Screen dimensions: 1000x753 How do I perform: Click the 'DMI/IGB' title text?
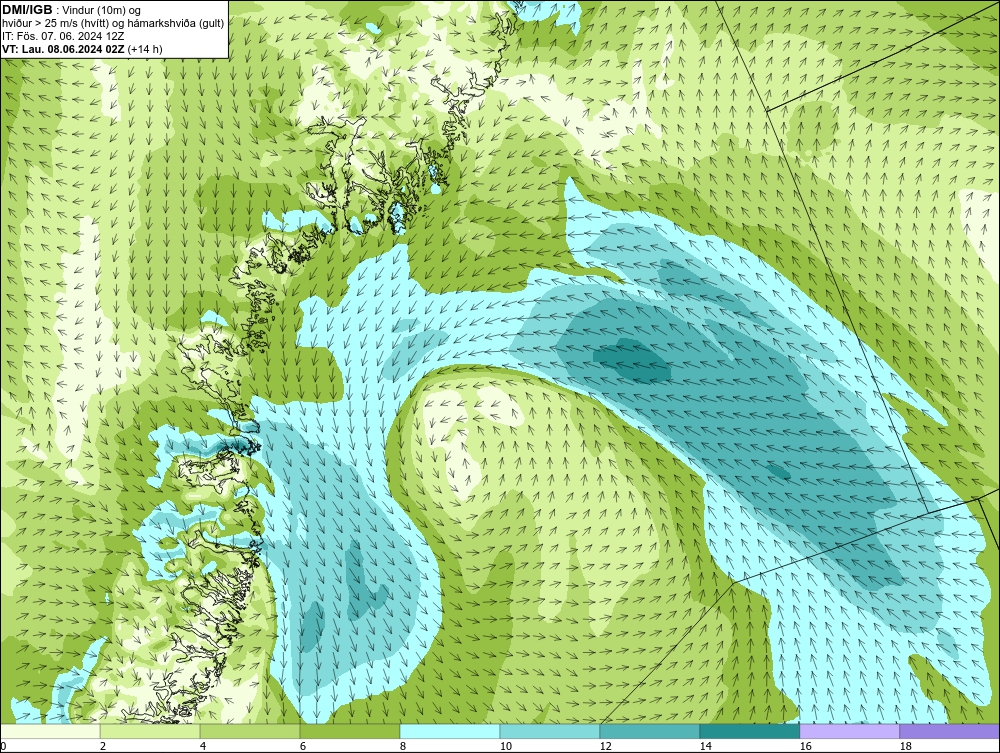point(27,10)
